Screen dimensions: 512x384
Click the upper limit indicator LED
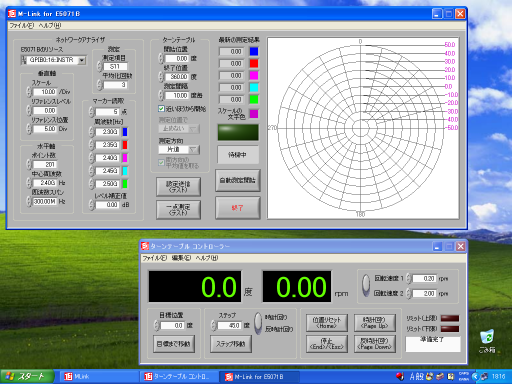(450, 318)
